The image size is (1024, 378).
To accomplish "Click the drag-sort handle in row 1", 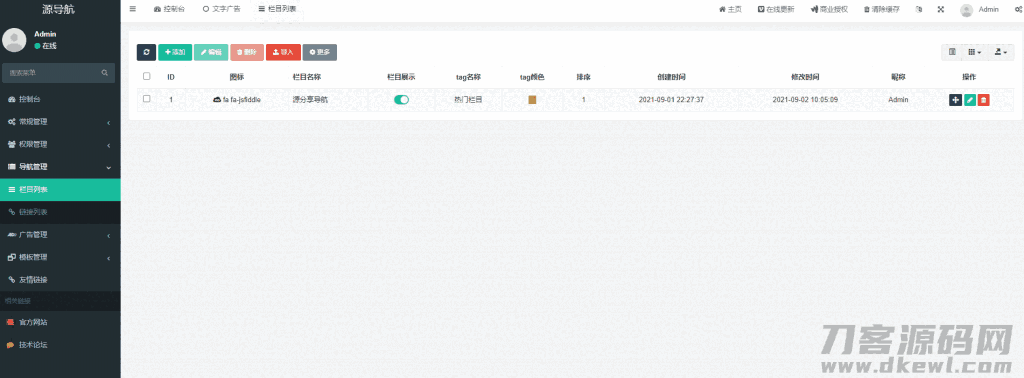I will (x=955, y=100).
